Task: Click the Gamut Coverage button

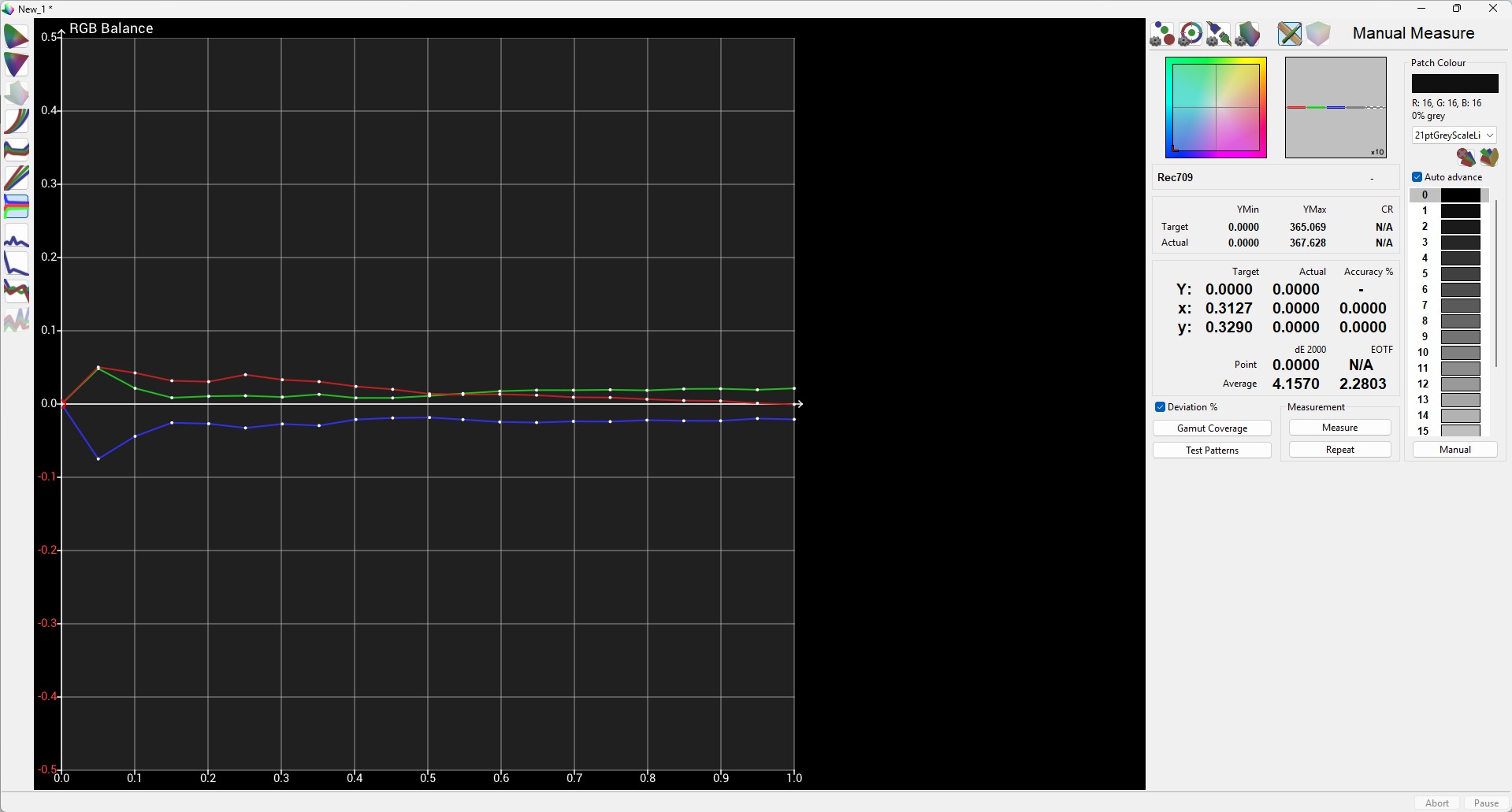Action: pyautogui.click(x=1212, y=428)
